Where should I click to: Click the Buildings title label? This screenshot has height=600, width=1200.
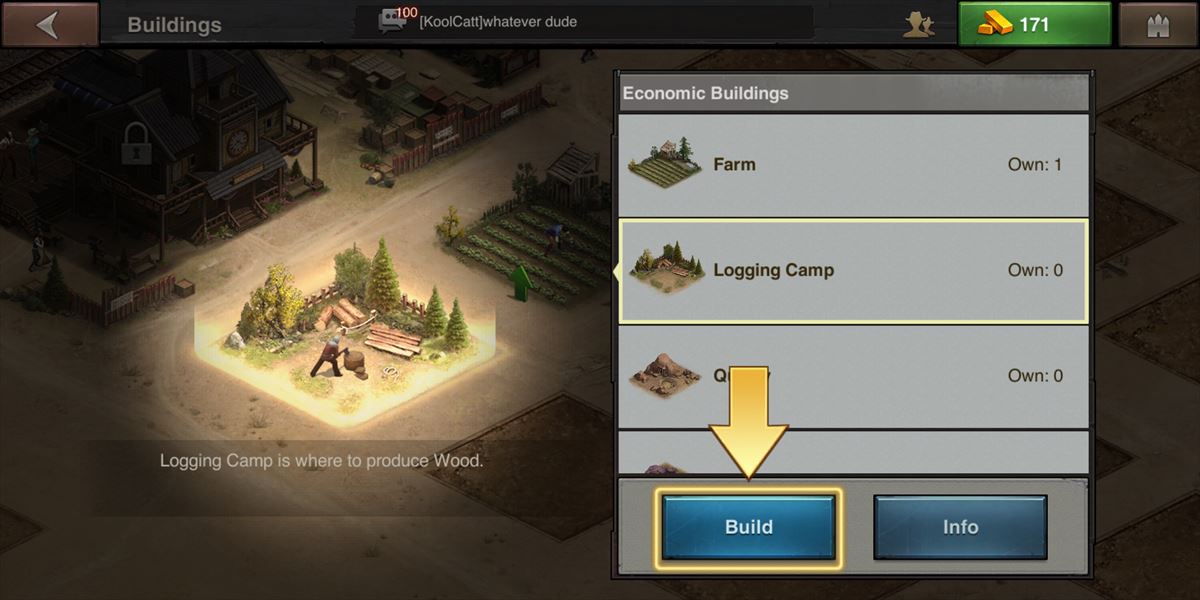coord(174,25)
